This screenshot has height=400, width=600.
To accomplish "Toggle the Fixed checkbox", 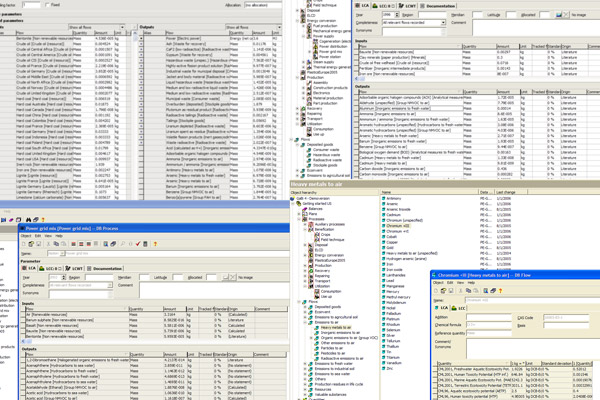I will point(47,5).
